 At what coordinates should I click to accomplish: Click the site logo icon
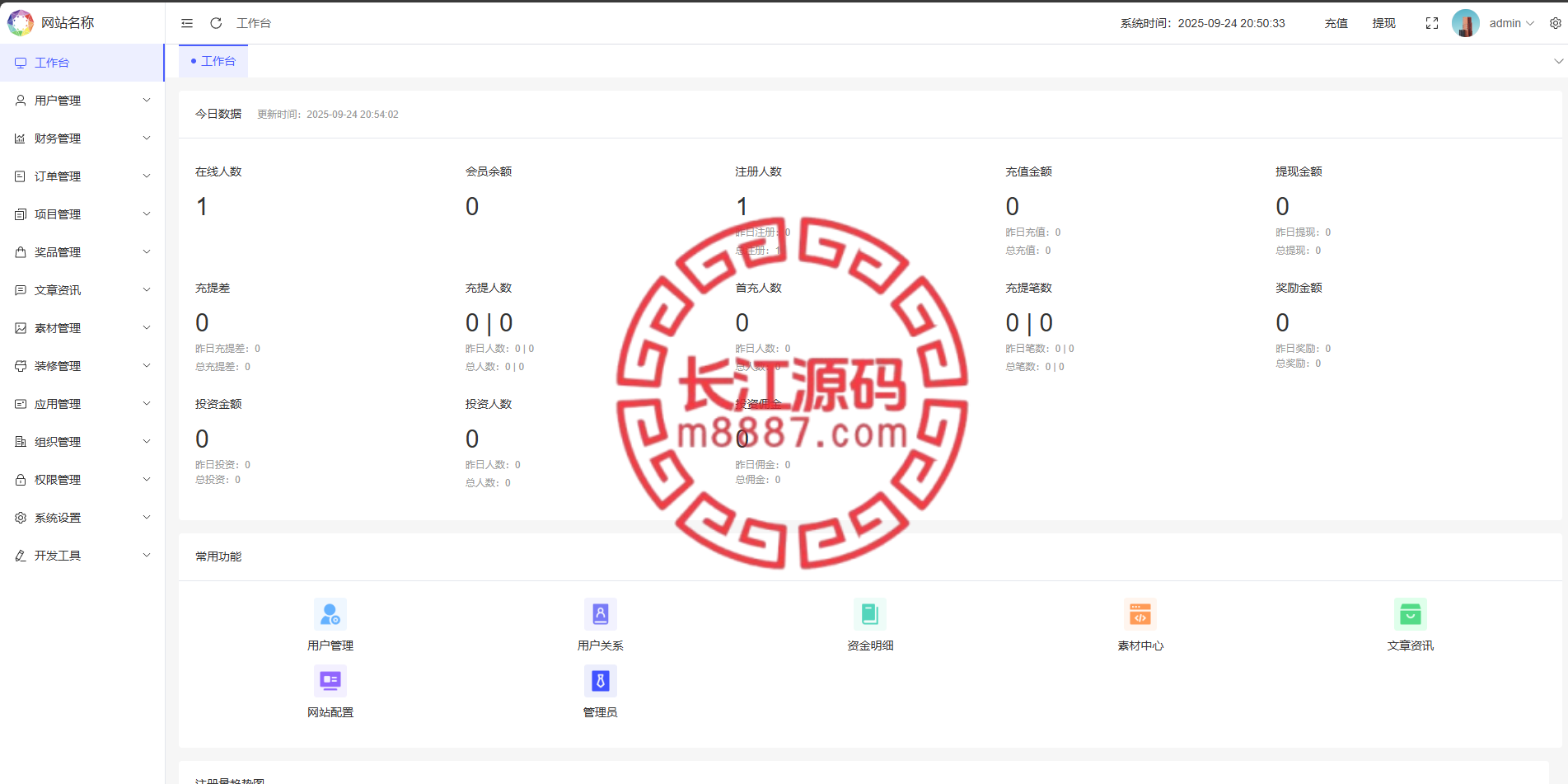[21, 23]
